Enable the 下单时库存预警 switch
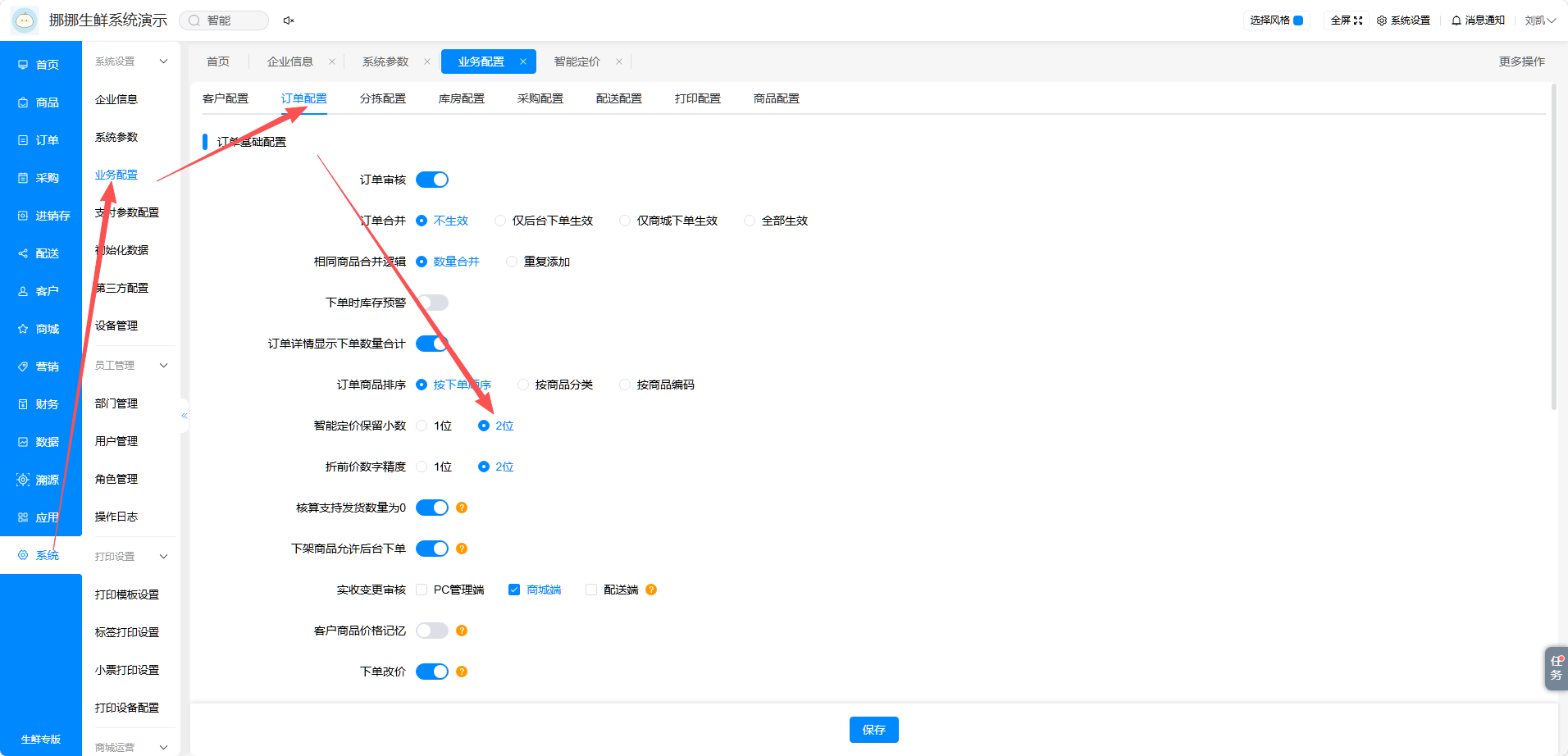 (x=432, y=303)
